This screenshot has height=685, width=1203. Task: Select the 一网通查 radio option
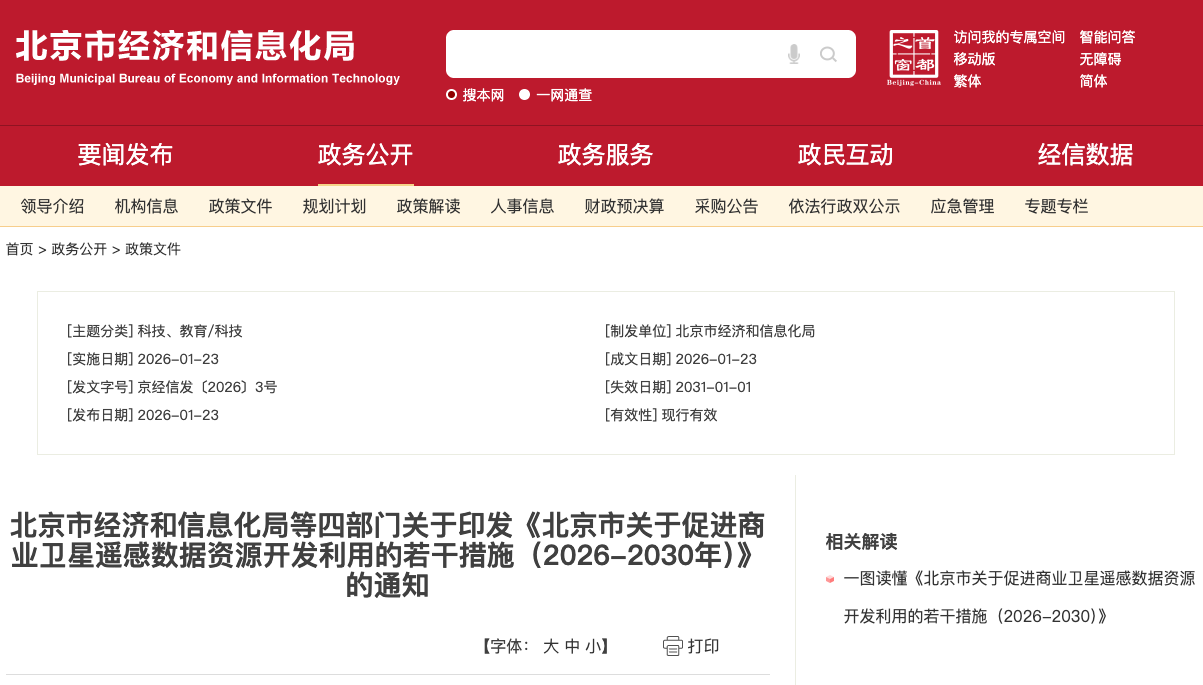[525, 95]
